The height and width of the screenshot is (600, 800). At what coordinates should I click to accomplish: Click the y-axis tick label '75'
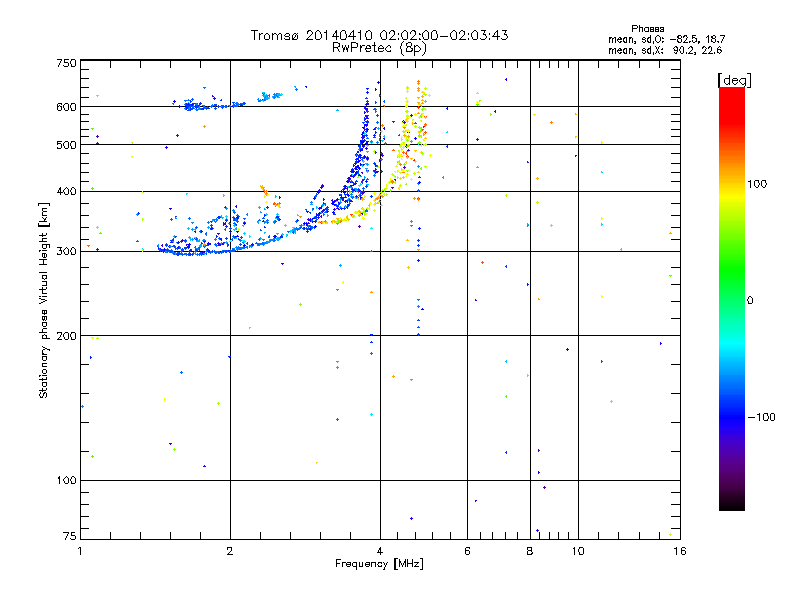click(x=70, y=536)
